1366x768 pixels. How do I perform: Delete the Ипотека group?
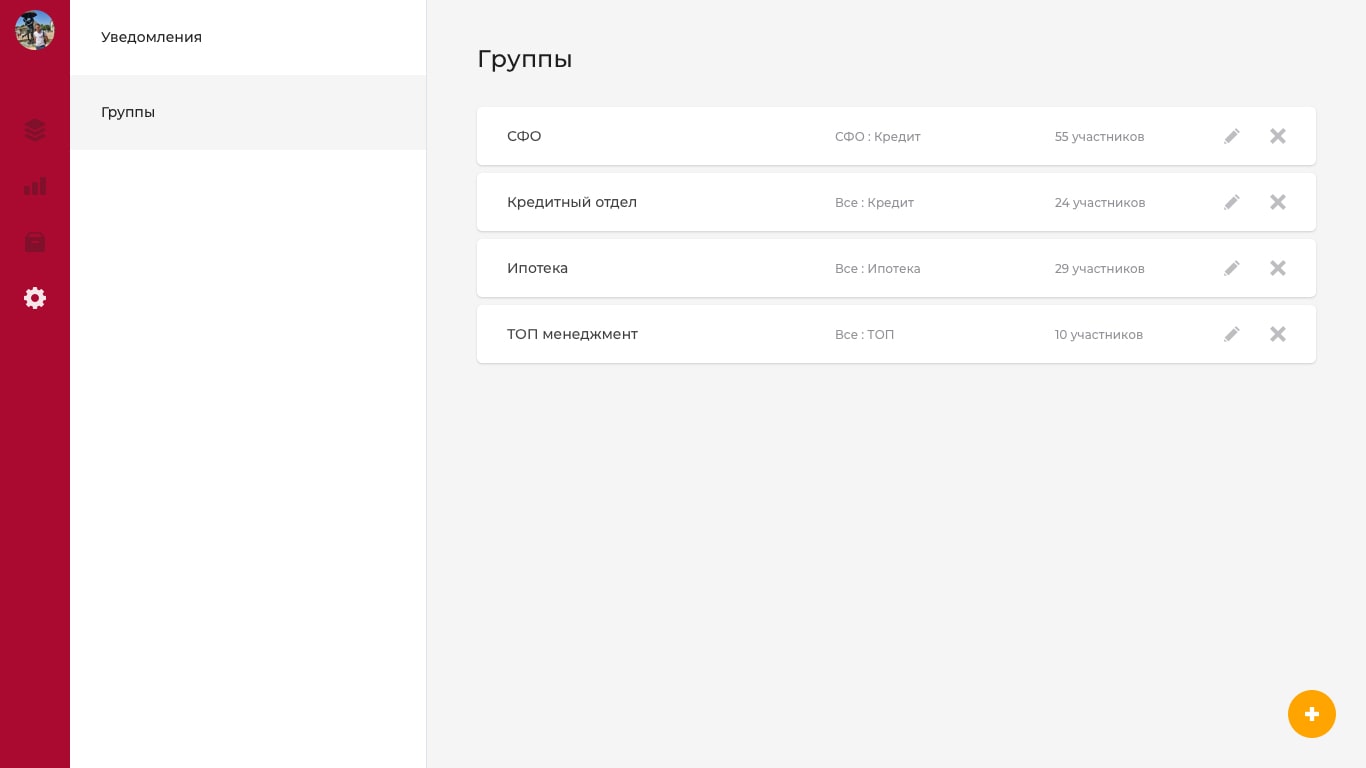click(x=1278, y=268)
